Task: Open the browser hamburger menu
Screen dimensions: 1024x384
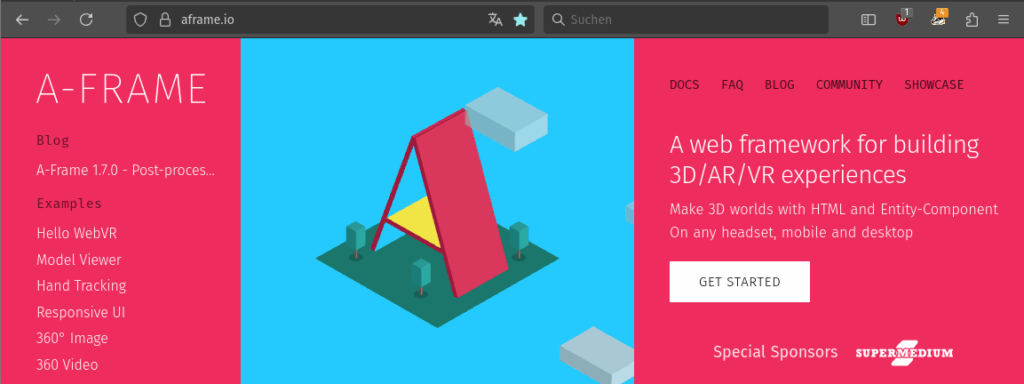Action: pyautogui.click(x=1004, y=20)
